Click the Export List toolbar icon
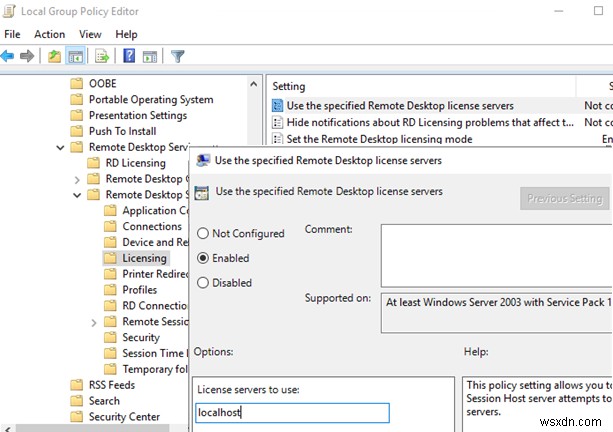613x432 pixels. coord(102,56)
